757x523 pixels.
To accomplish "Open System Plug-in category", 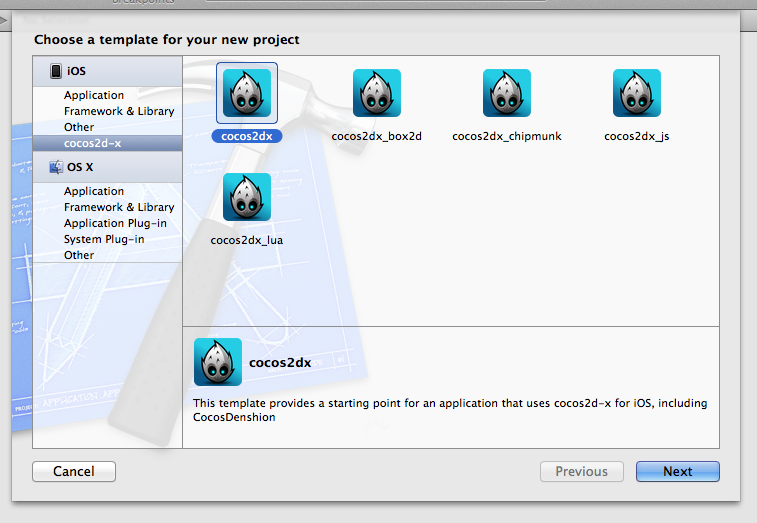I will 104,239.
